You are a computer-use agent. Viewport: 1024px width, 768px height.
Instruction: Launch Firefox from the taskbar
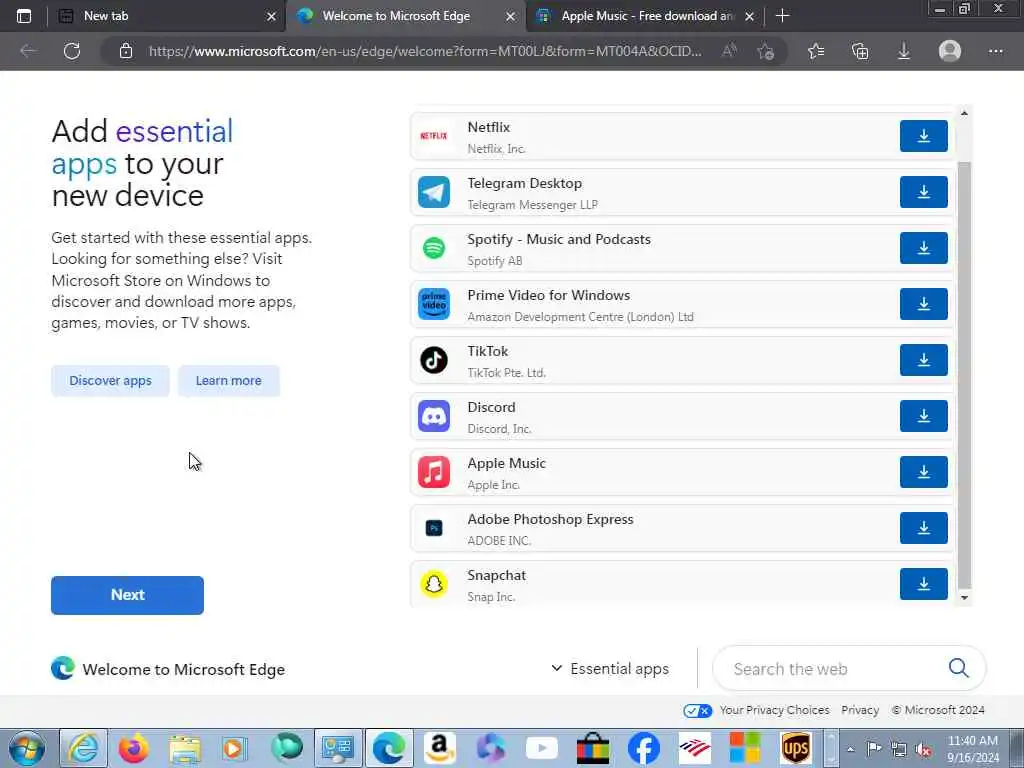pos(134,748)
